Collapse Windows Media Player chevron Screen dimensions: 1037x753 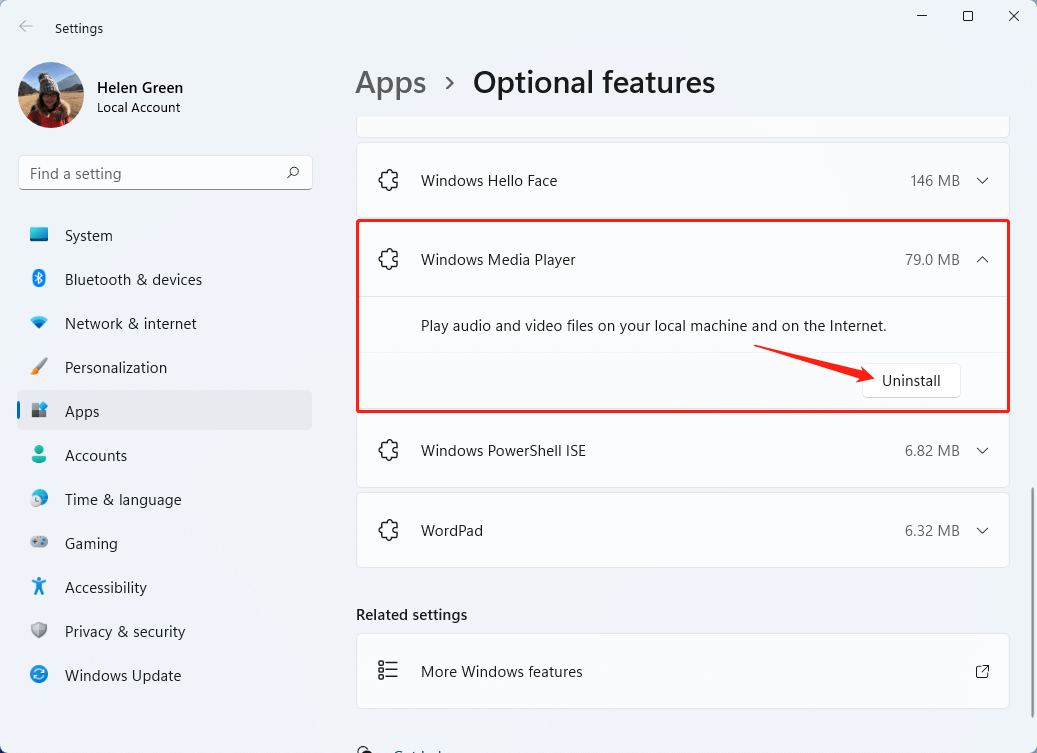983,260
